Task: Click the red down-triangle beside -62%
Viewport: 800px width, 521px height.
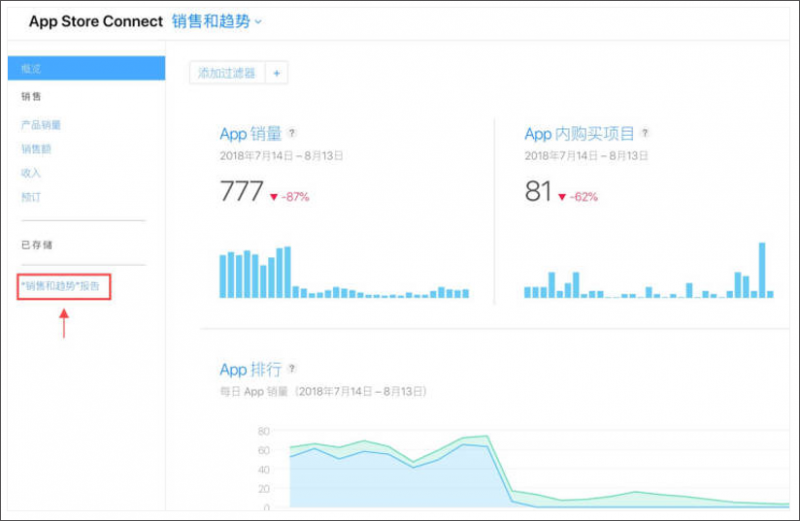Action: coord(562,197)
